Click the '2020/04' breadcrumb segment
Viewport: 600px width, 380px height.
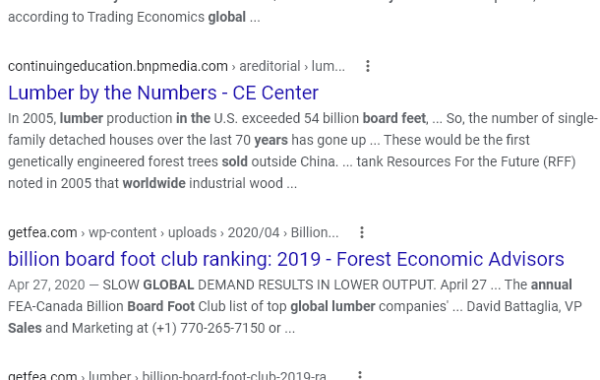coord(254,232)
